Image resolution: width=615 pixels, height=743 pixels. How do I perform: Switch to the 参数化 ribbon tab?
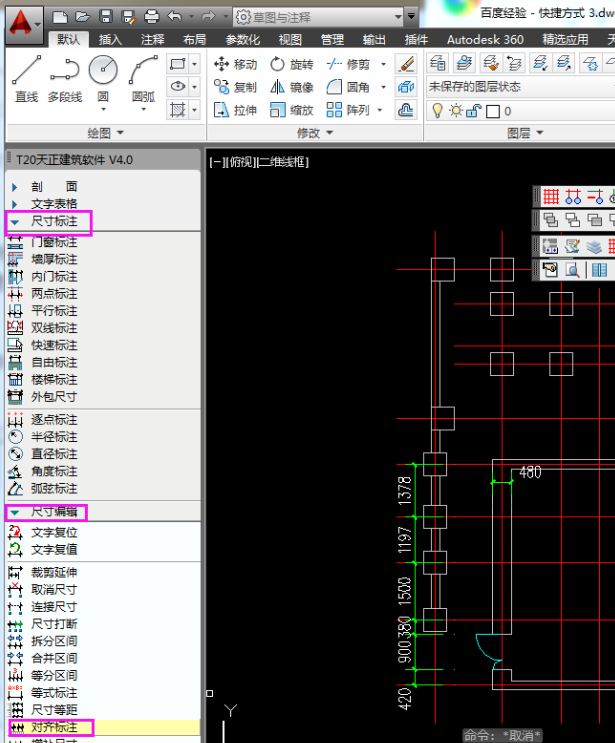coord(243,40)
